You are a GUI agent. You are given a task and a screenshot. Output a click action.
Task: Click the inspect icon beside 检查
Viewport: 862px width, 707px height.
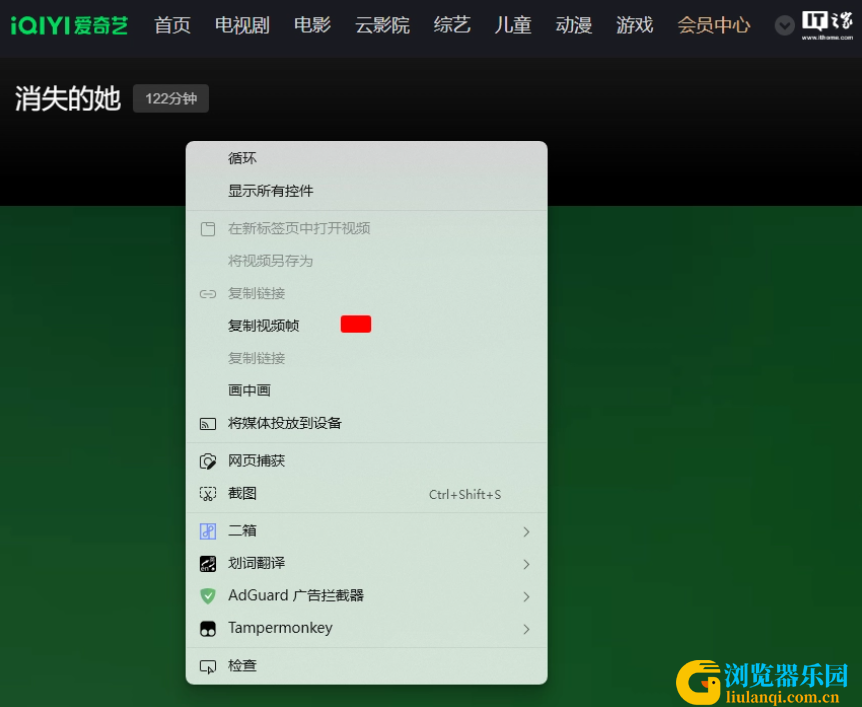tap(208, 667)
